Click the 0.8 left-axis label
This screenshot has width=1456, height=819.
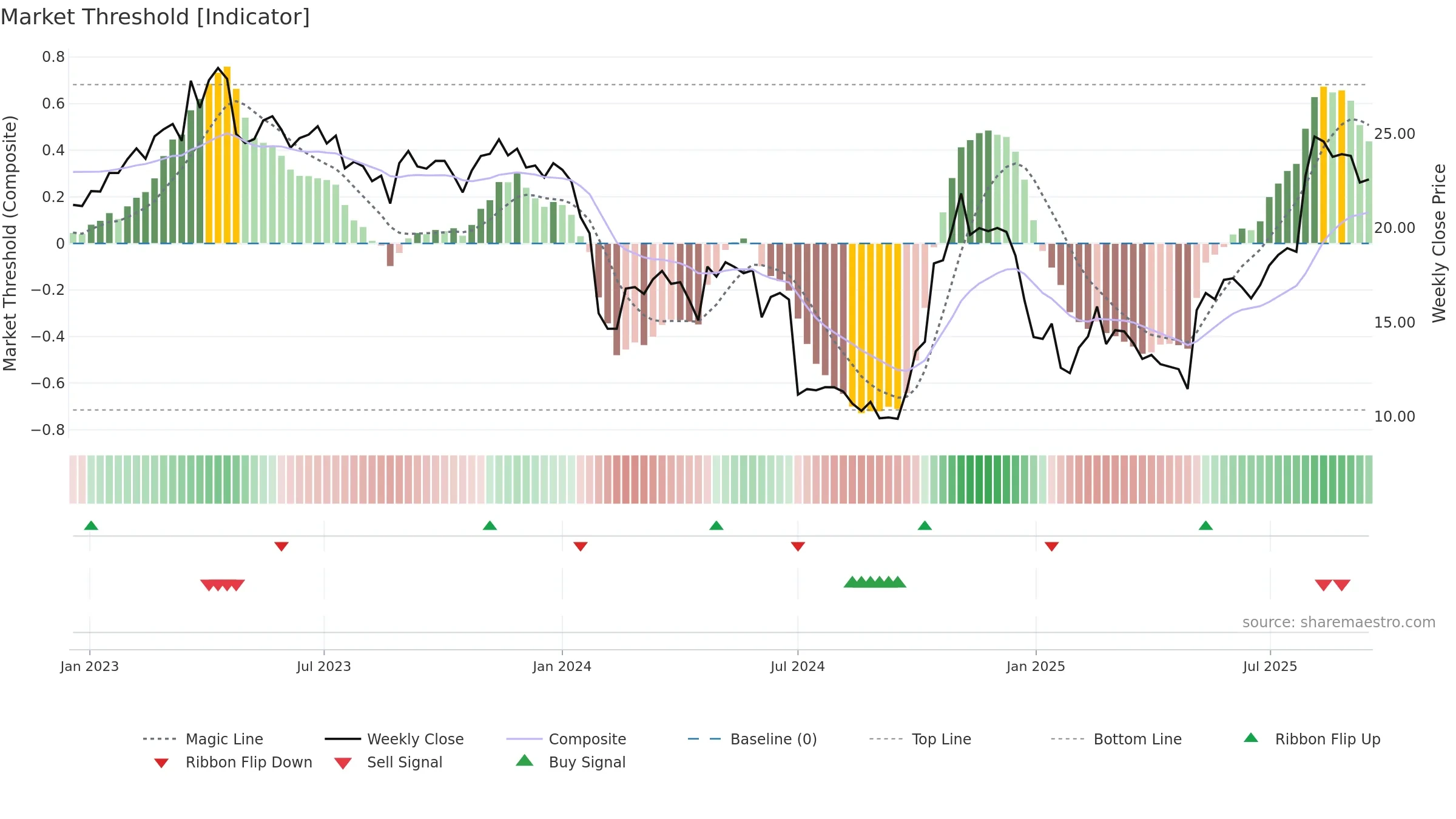[53, 57]
